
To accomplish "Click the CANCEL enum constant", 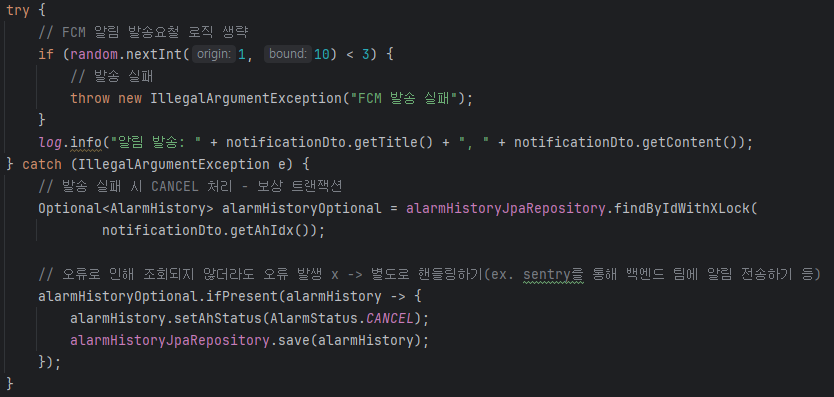I will [x=390, y=318].
